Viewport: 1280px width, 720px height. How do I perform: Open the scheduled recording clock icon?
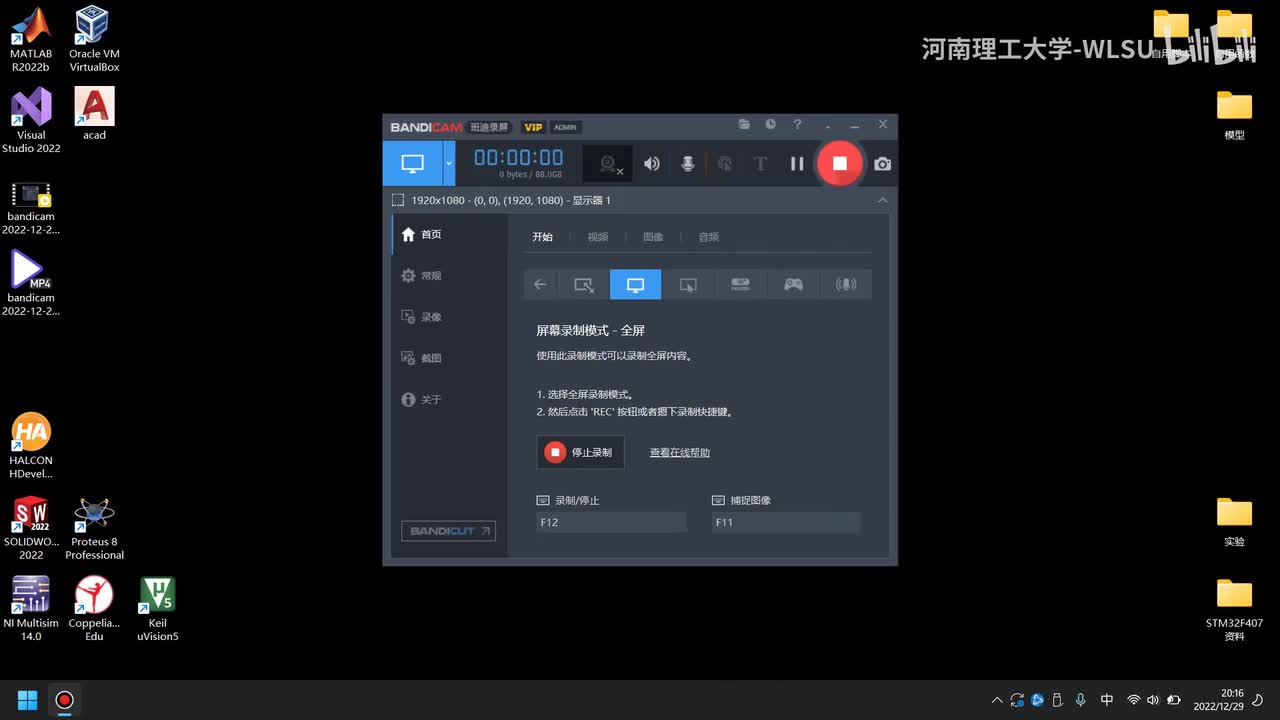771,125
